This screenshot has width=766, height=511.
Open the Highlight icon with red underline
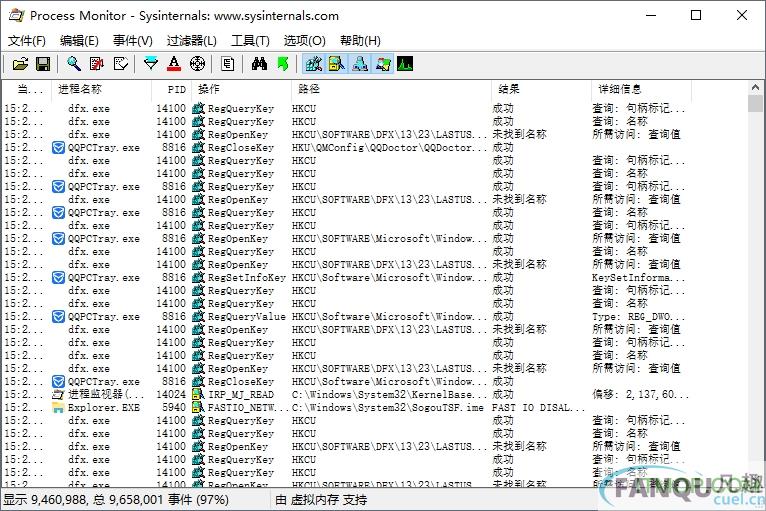click(x=174, y=64)
